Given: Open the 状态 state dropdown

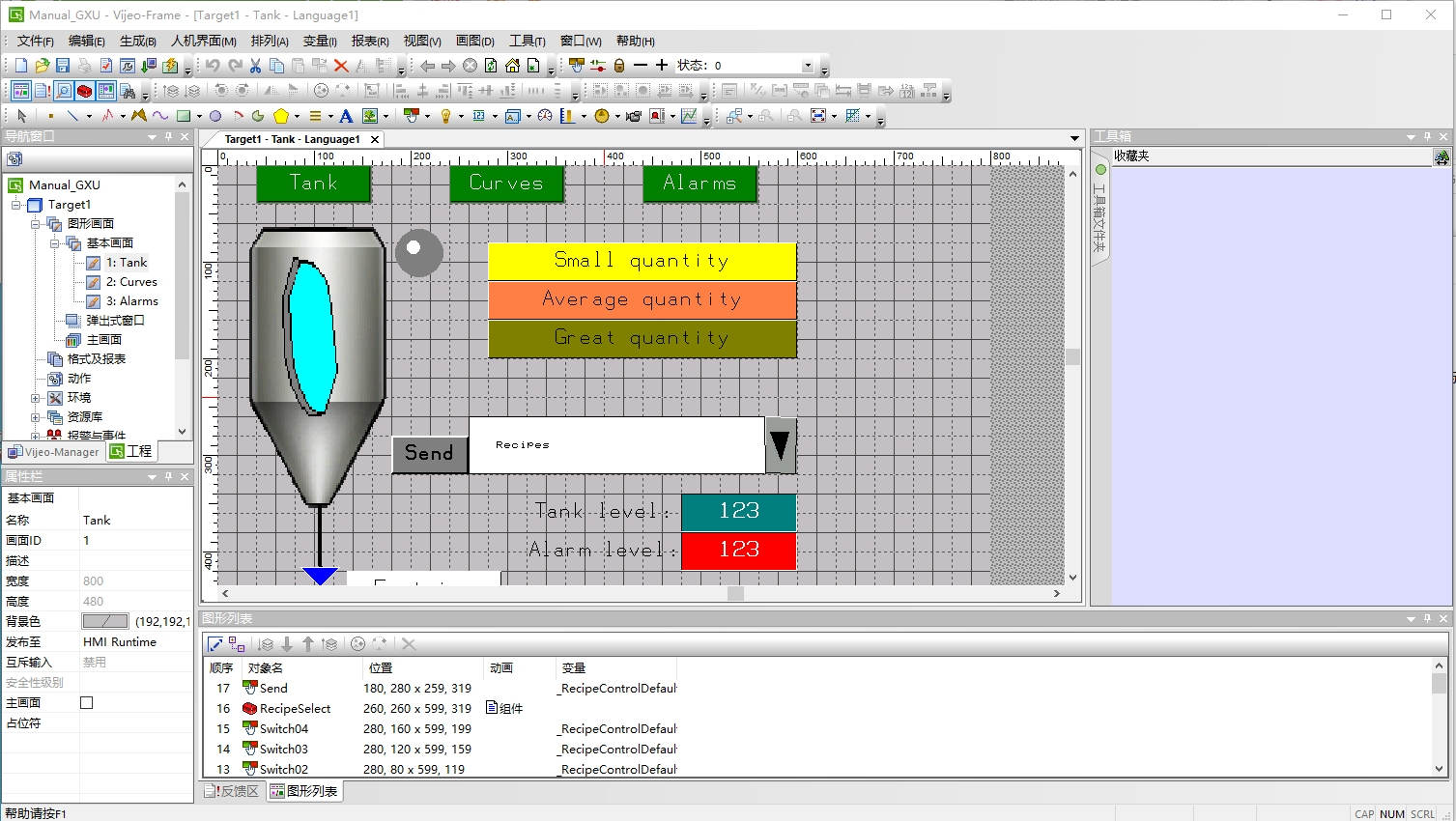Looking at the screenshot, I should point(808,66).
